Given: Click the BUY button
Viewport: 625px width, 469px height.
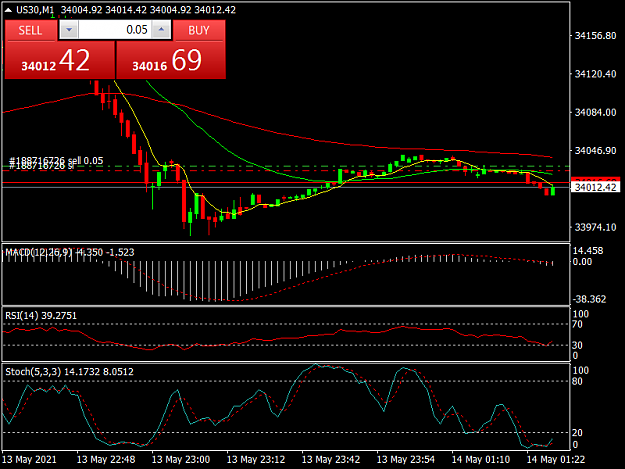Looking at the screenshot, I should pyautogui.click(x=199, y=30).
